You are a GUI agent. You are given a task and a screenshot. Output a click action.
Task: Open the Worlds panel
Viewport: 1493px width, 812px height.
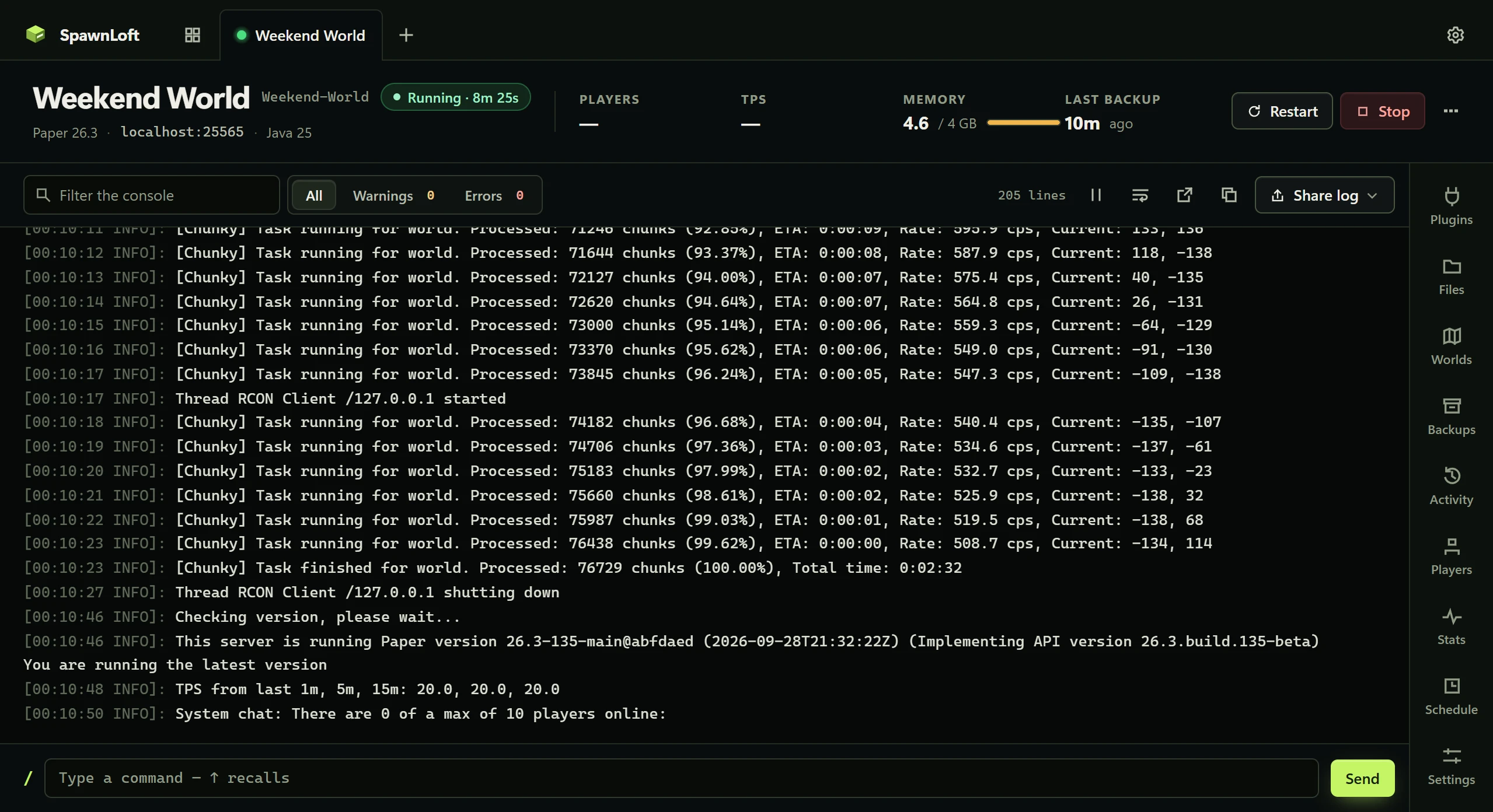pos(1451,346)
